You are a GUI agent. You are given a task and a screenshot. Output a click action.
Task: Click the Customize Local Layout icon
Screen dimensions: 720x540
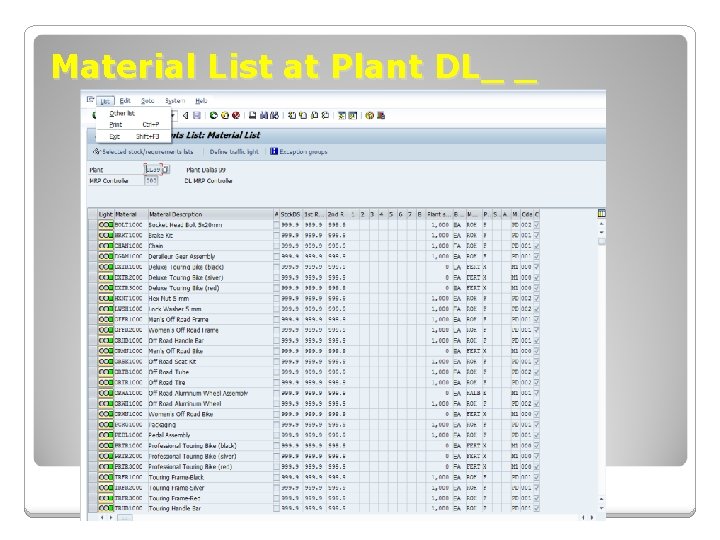381,116
